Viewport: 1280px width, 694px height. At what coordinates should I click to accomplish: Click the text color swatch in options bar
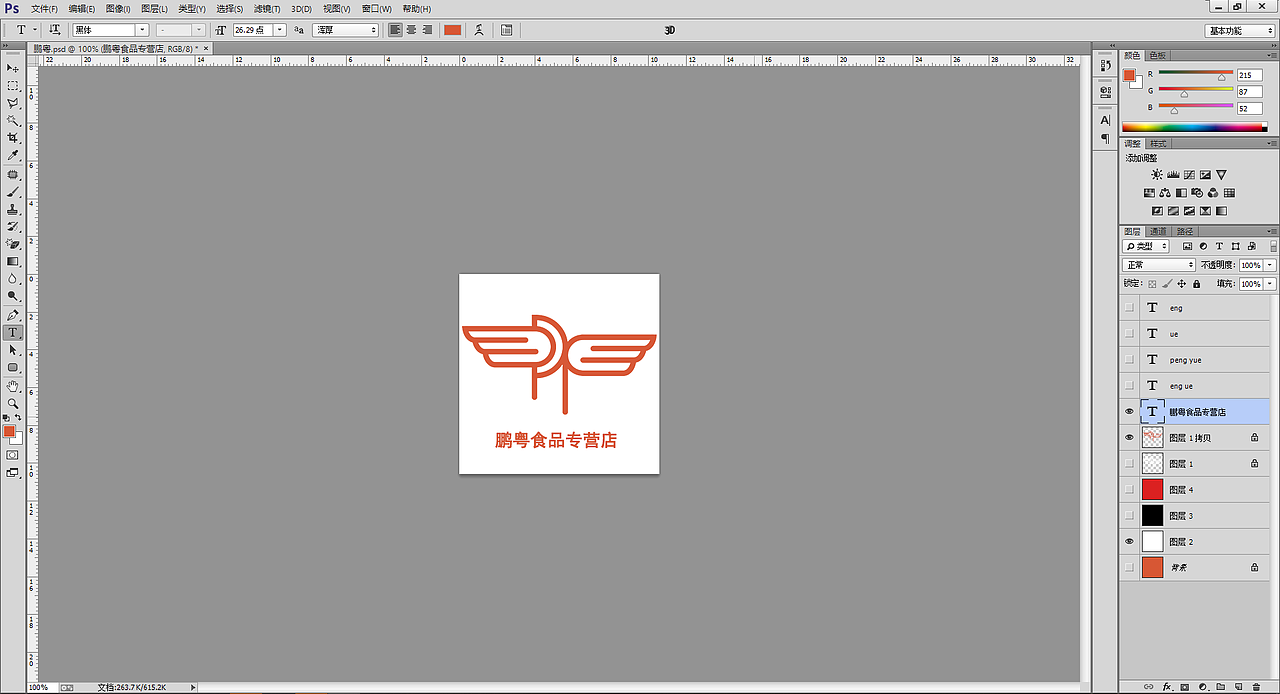pos(452,30)
